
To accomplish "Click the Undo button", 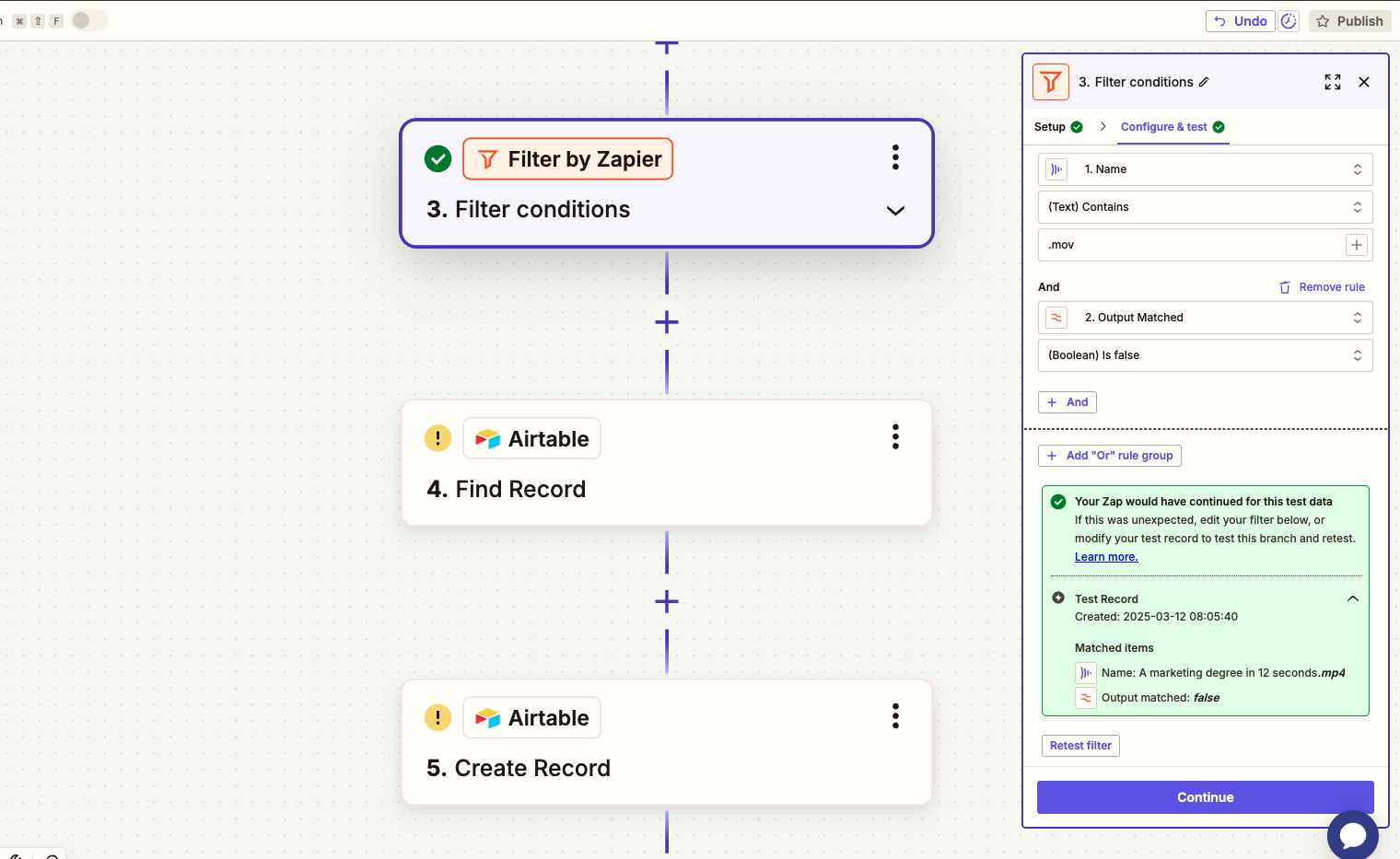I will click(x=1240, y=21).
